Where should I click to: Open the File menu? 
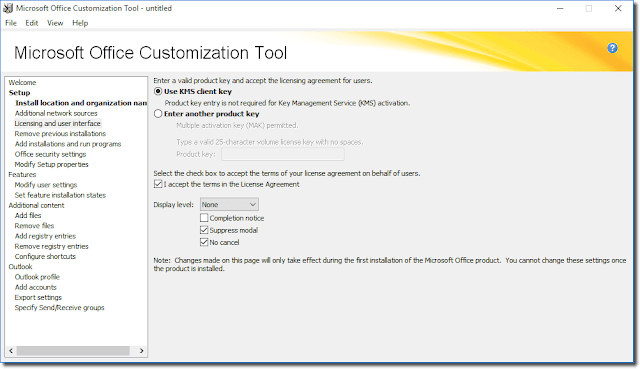[x=11, y=23]
